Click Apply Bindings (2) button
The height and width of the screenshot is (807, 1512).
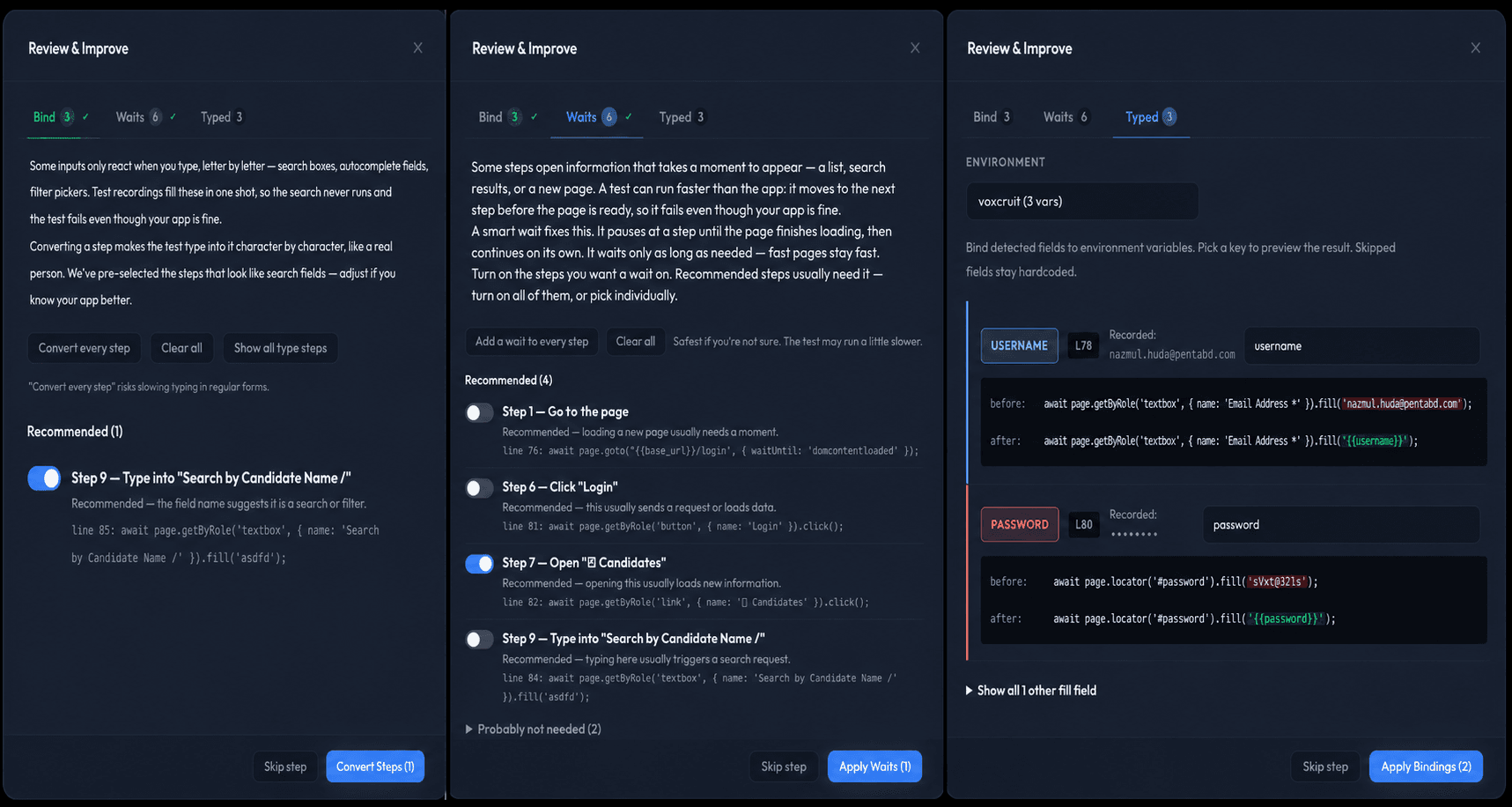(x=1426, y=766)
